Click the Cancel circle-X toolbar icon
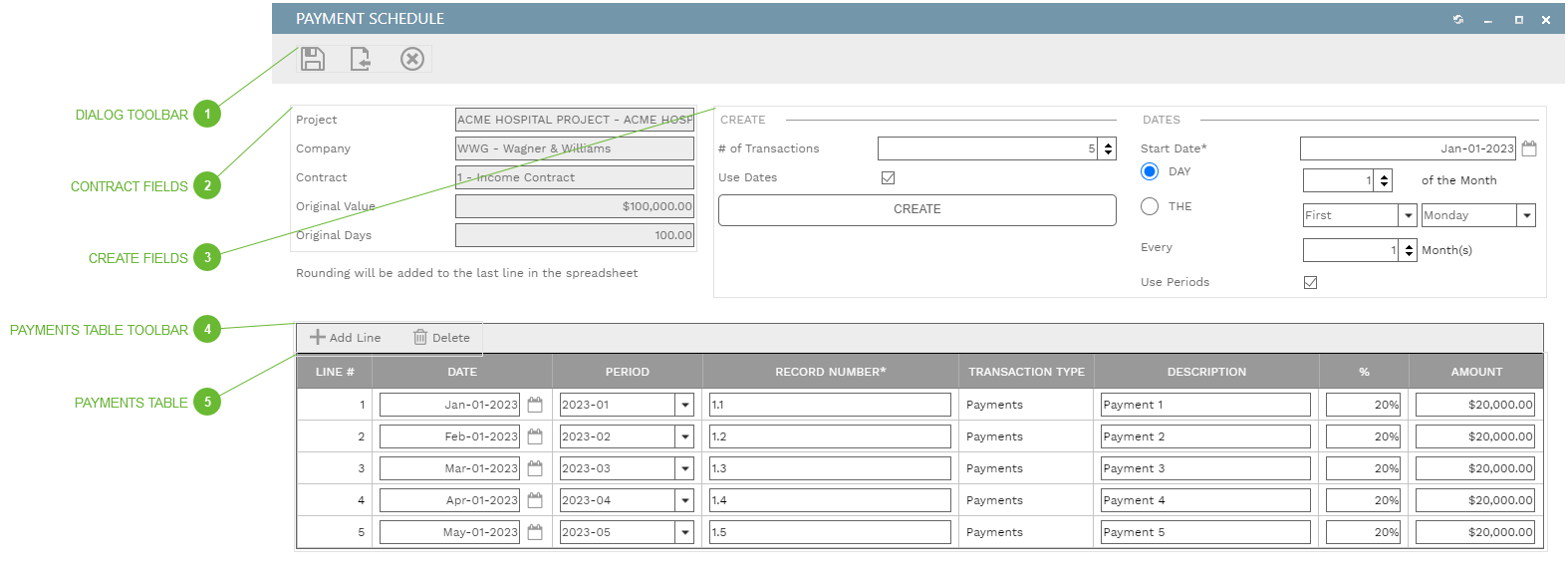The image size is (1568, 577). click(412, 59)
